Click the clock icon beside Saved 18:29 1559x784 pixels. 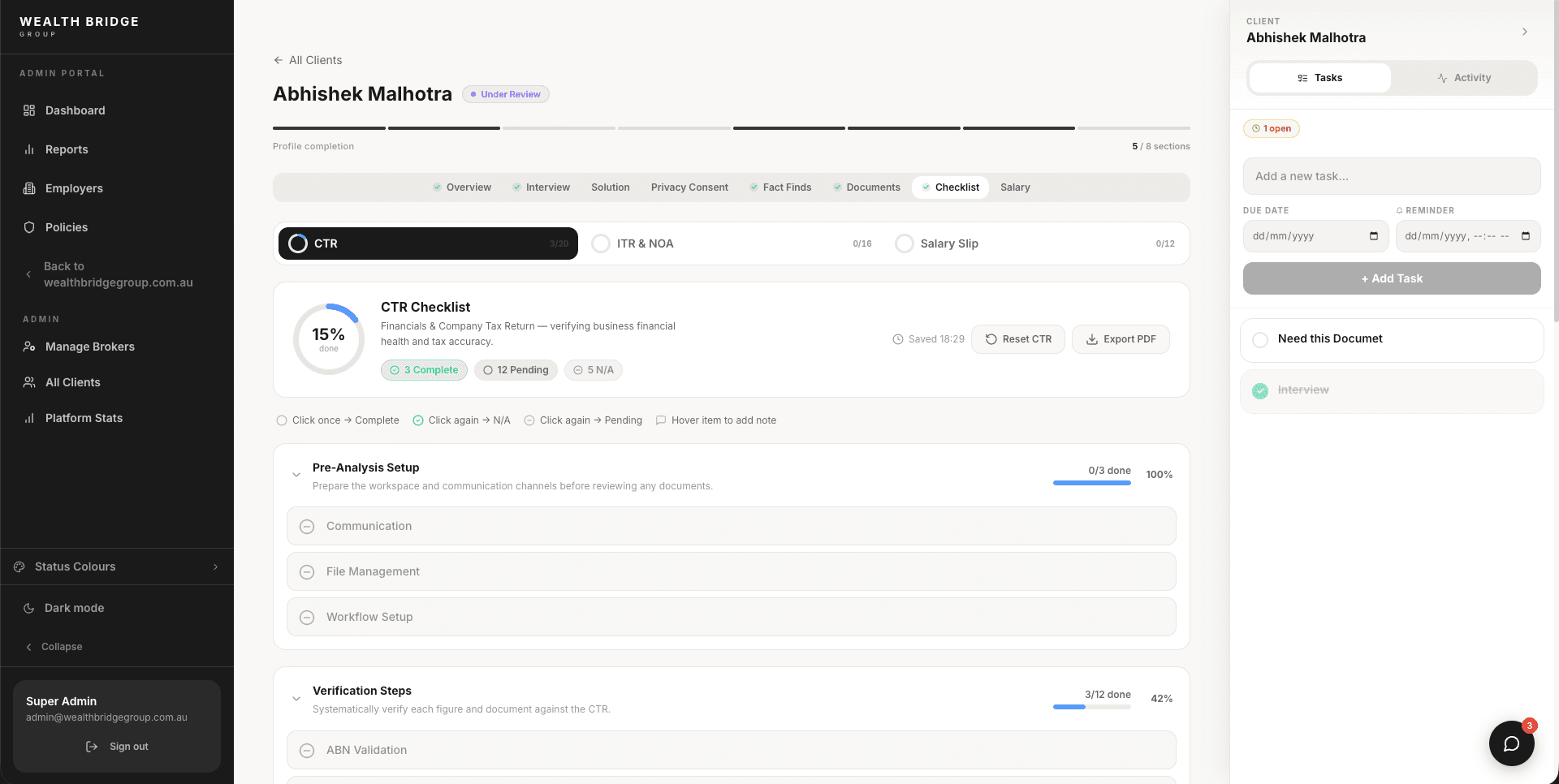click(x=898, y=339)
